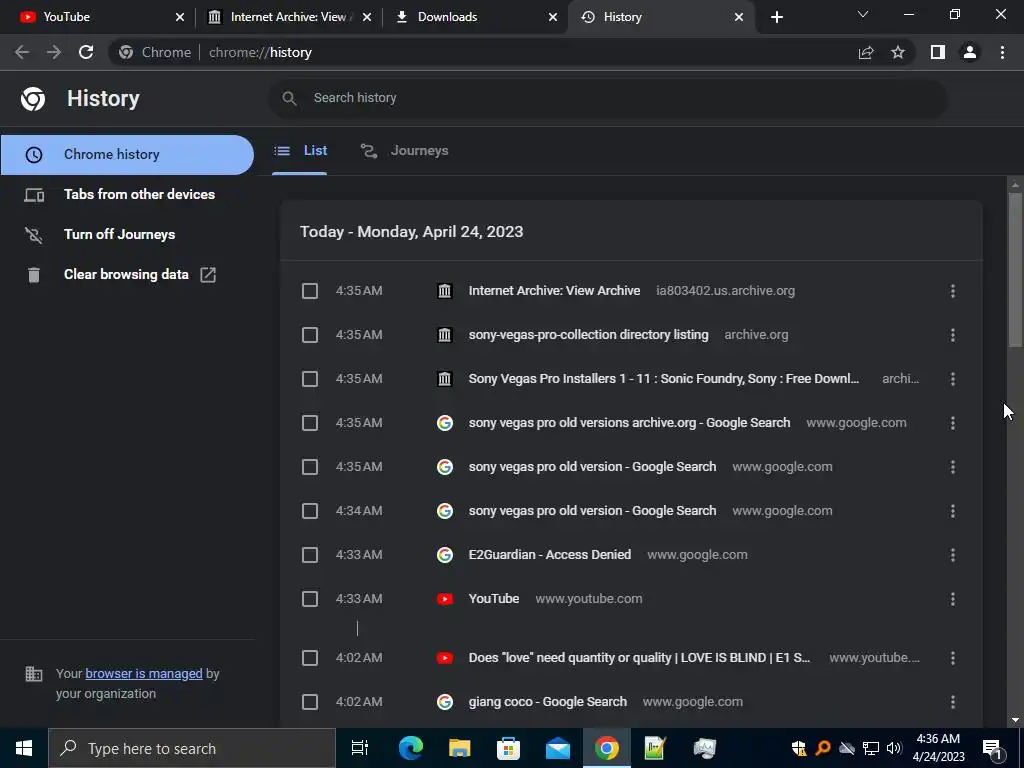Check the Love Is Blind video entry
The image size is (1024, 768).
tap(310, 658)
